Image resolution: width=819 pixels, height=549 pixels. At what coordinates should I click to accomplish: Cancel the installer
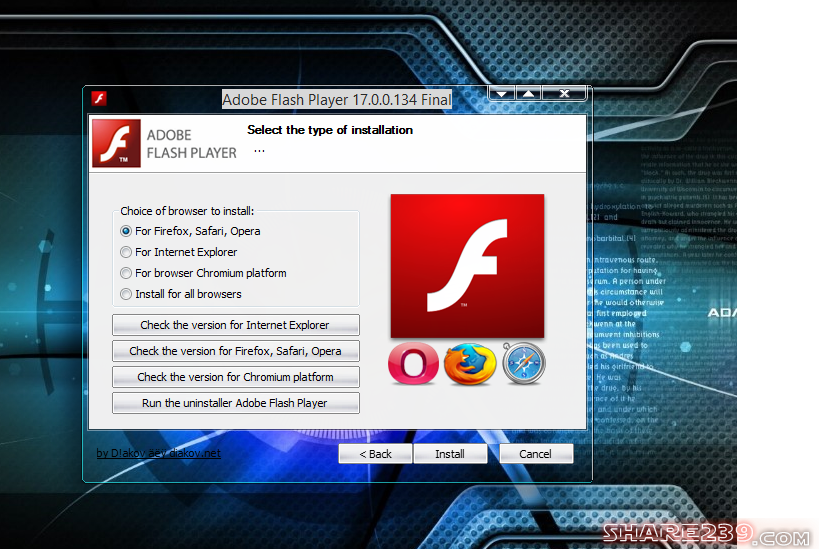coord(536,454)
